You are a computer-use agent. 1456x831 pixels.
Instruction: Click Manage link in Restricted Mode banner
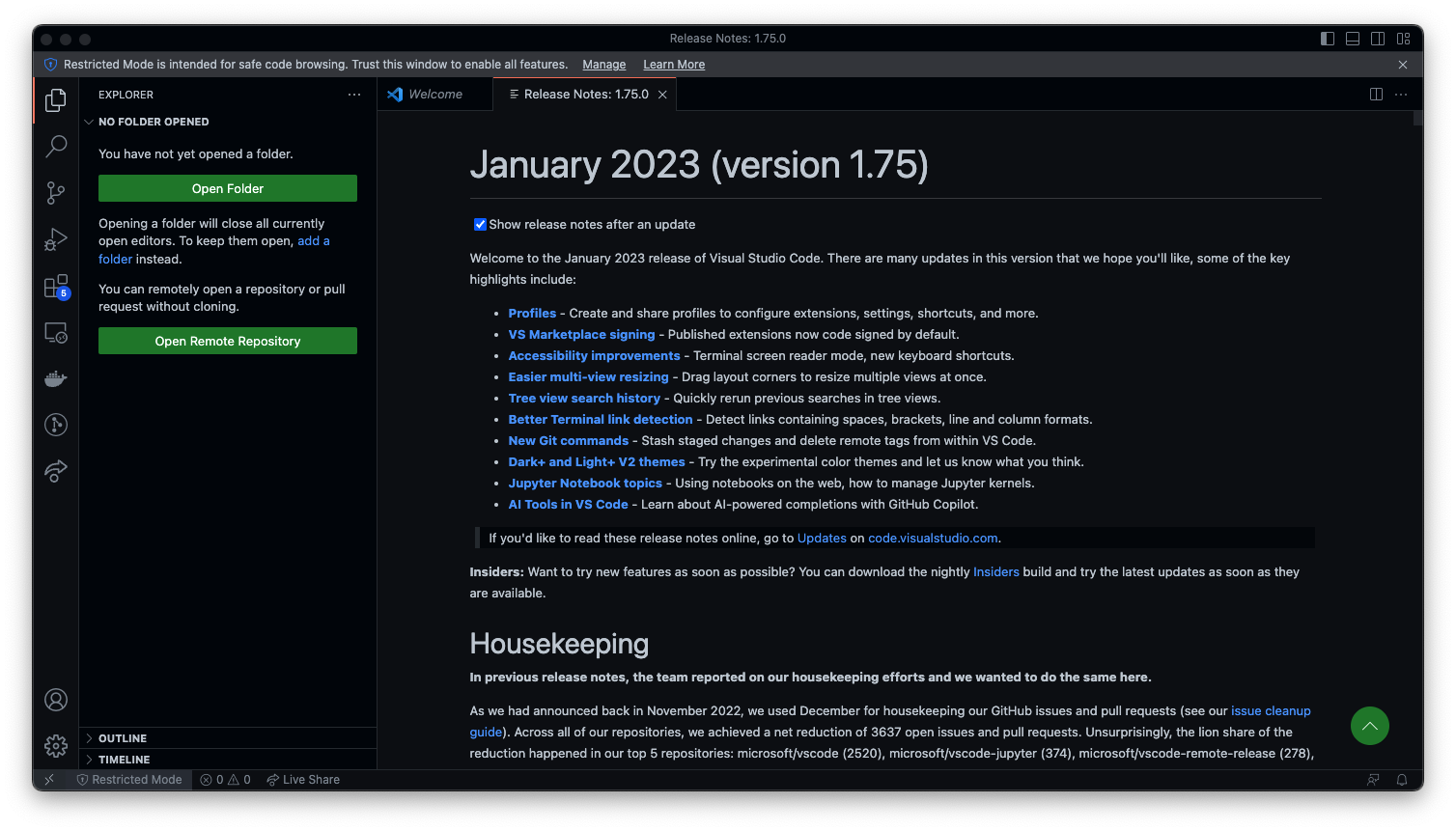pos(604,65)
